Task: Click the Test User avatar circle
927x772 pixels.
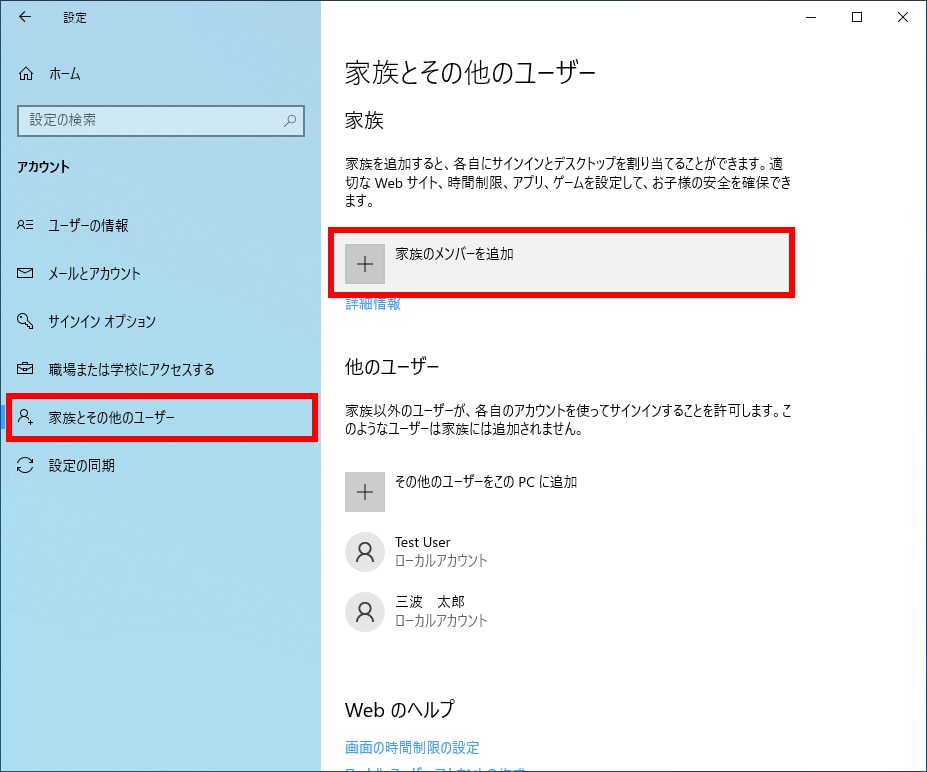Action: 365,551
